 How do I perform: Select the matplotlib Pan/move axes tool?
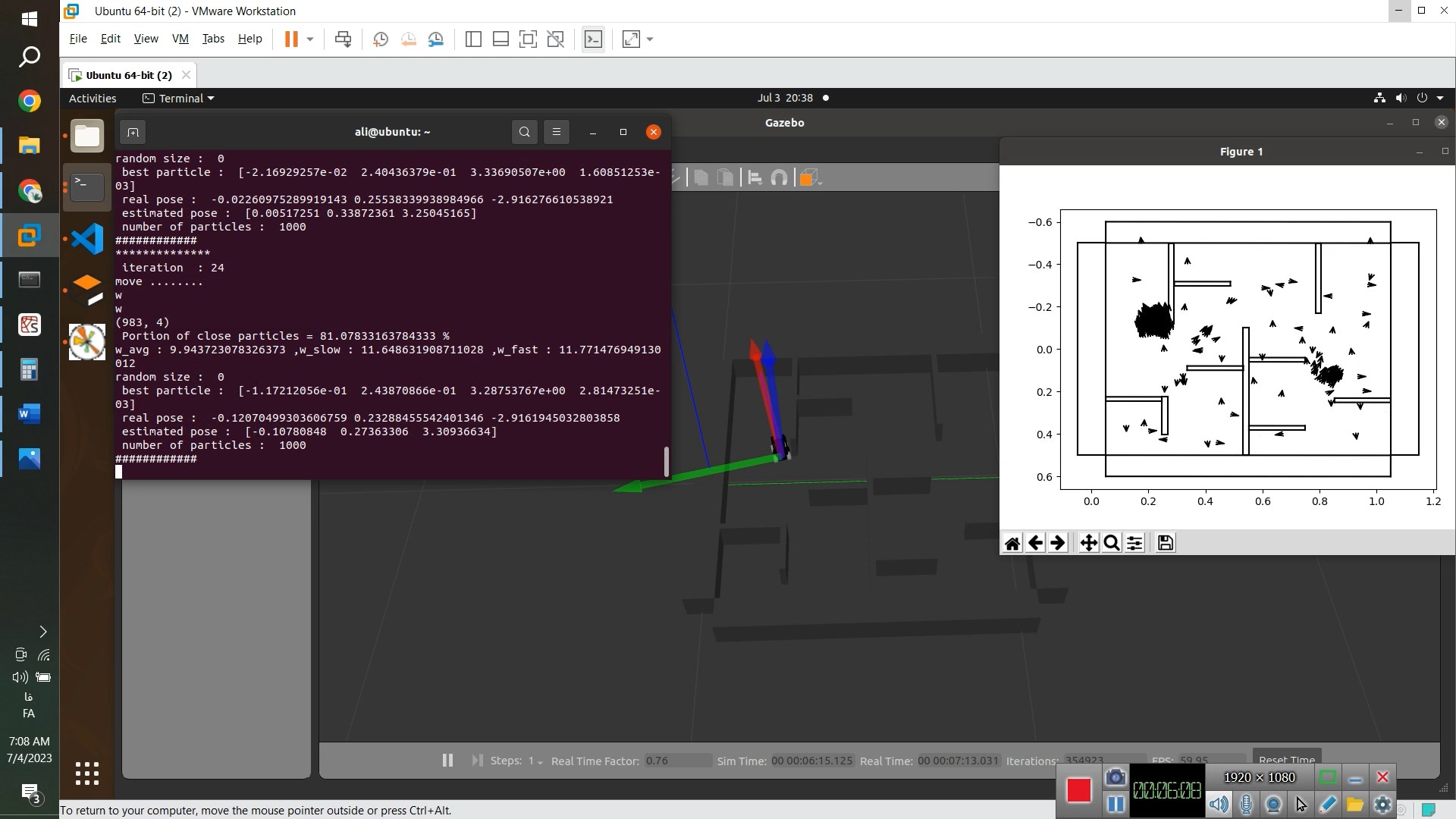click(1088, 543)
